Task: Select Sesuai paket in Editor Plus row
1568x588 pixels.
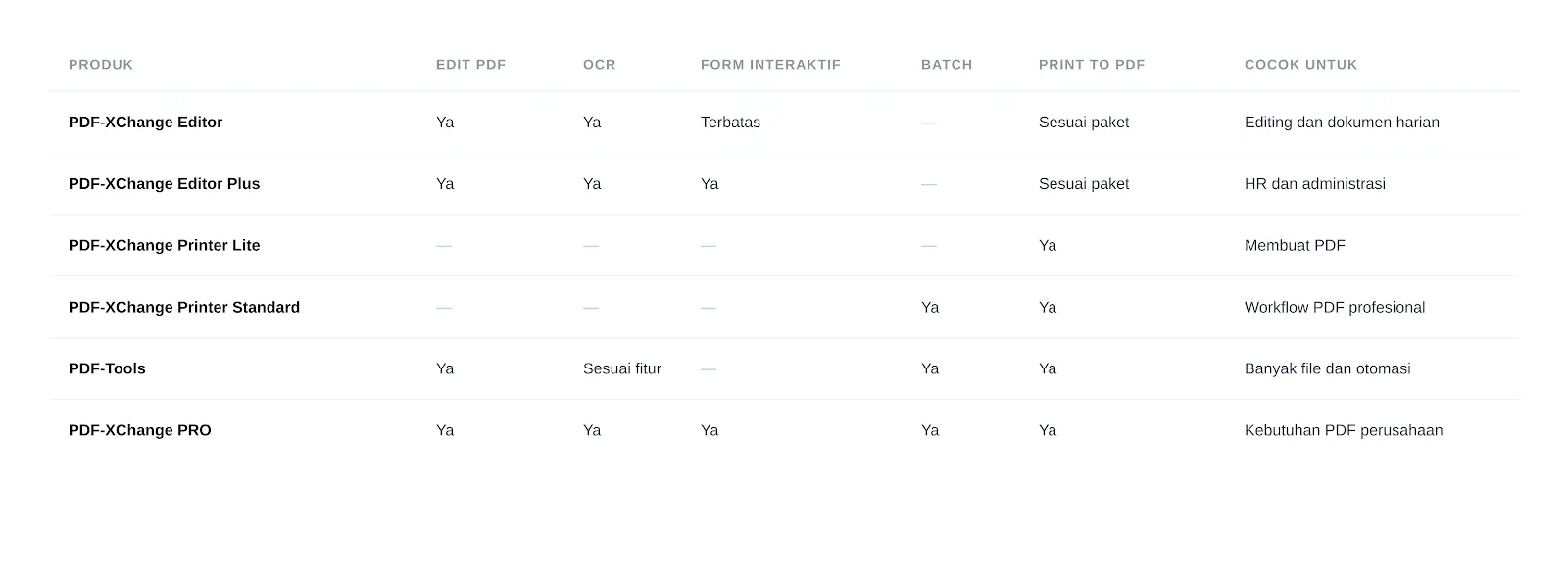Action: 1084,184
